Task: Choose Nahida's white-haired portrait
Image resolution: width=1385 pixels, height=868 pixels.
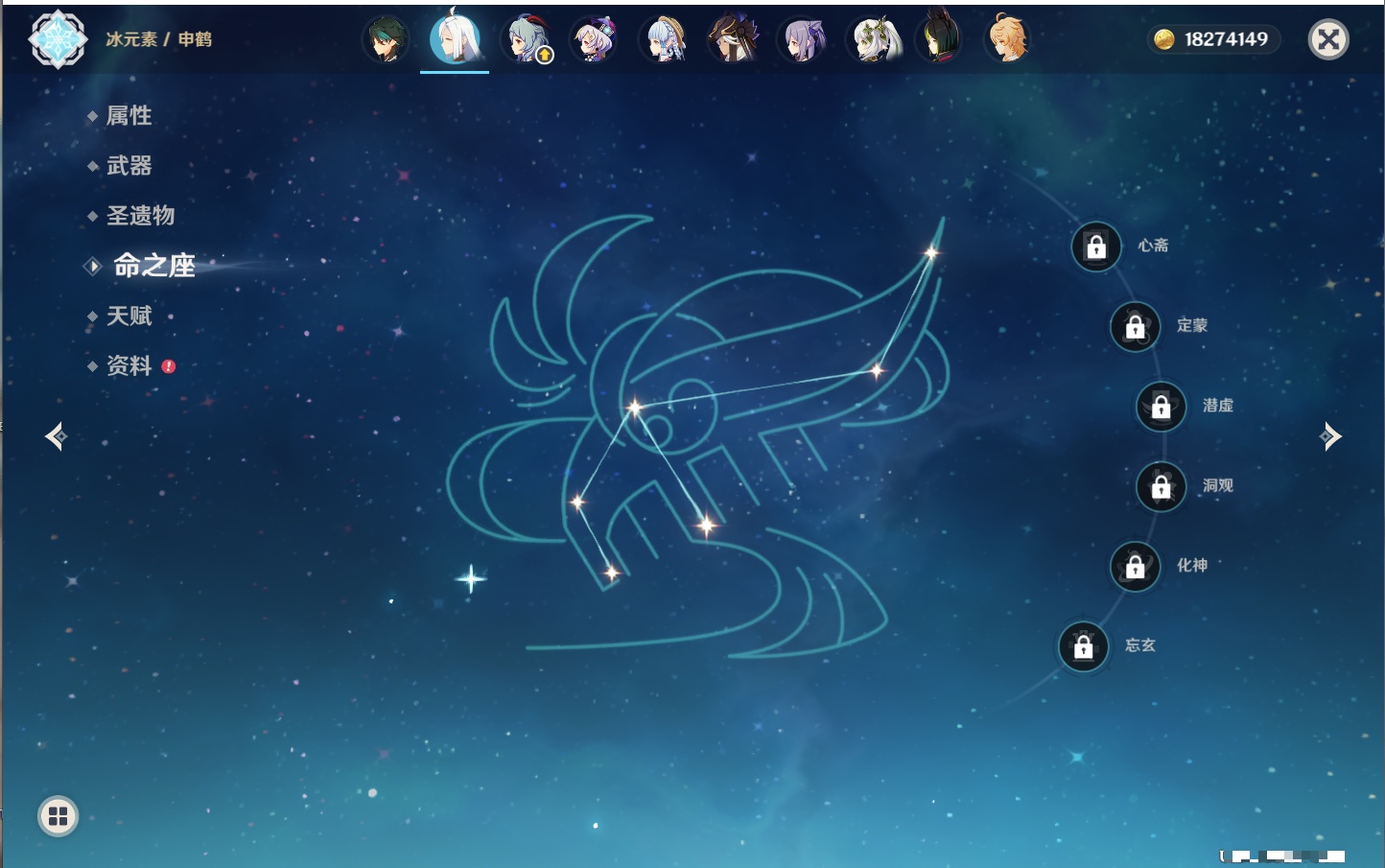Action: (x=874, y=39)
